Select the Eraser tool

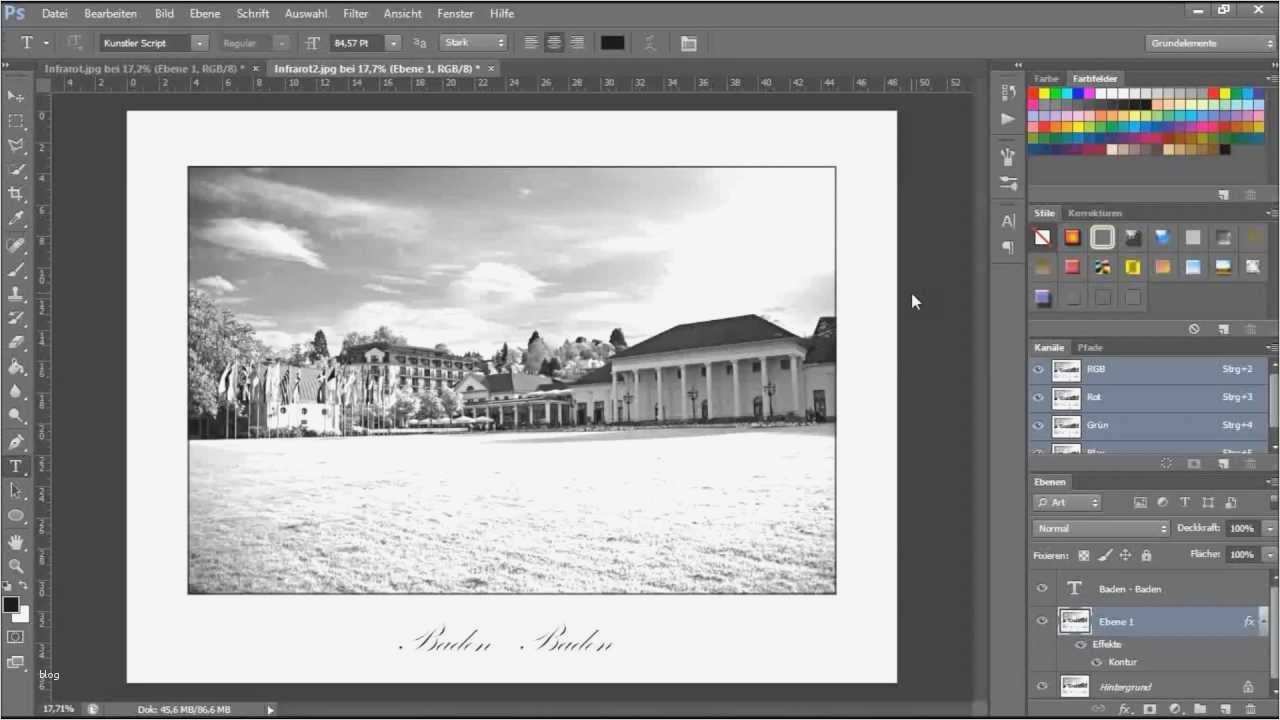[16, 343]
